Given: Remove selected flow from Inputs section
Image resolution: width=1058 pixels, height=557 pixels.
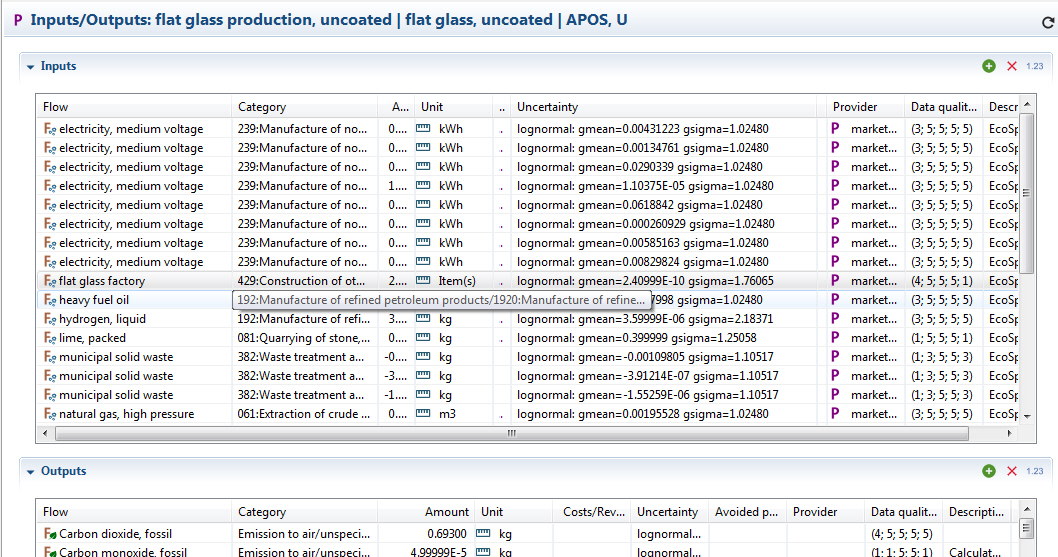Looking at the screenshot, I should click(x=1012, y=66).
